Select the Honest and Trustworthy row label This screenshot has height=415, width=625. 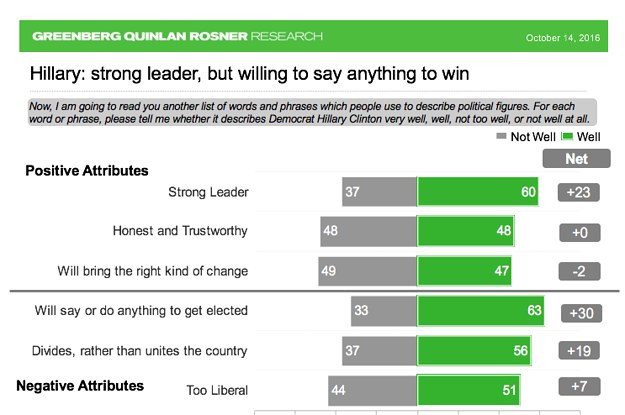[180, 231]
